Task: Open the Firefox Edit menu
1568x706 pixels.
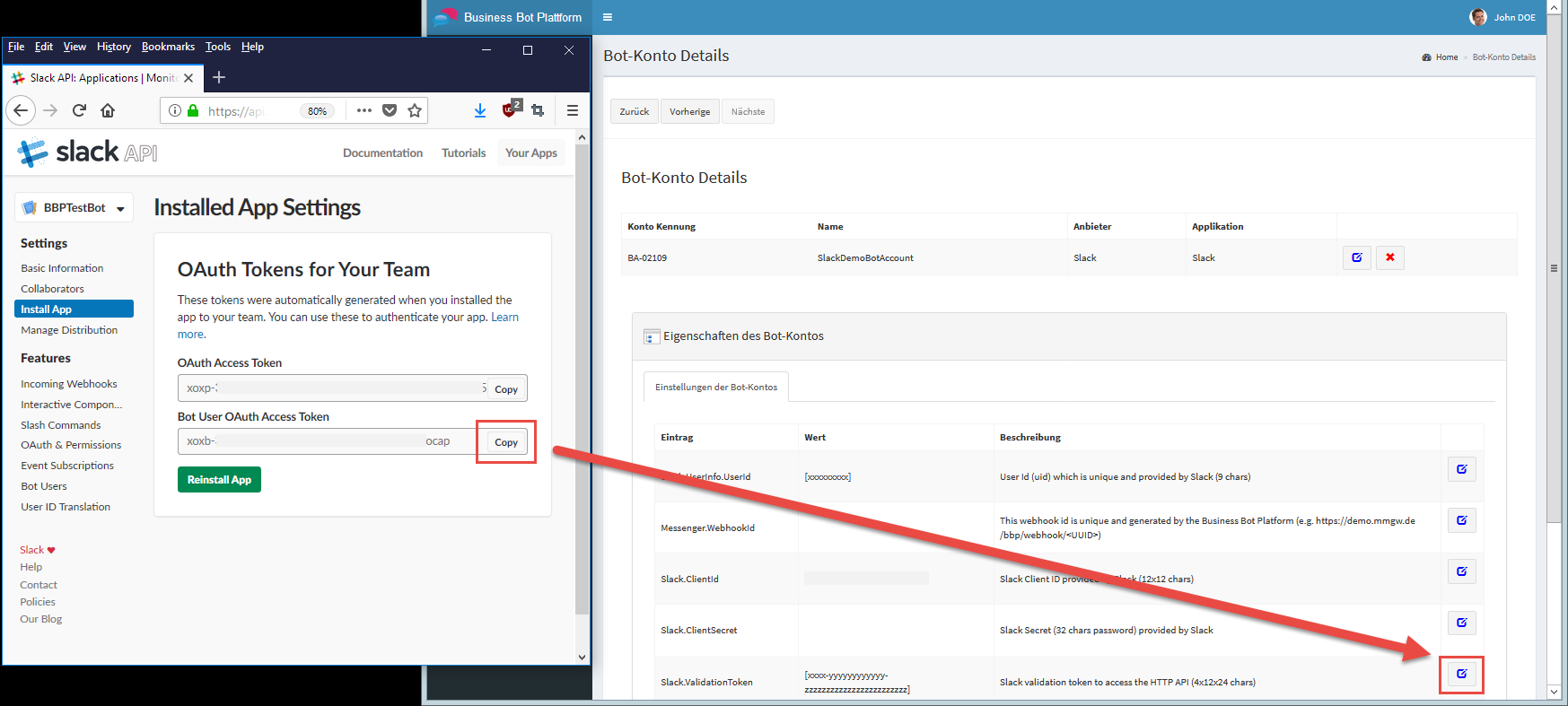Action: (x=44, y=47)
